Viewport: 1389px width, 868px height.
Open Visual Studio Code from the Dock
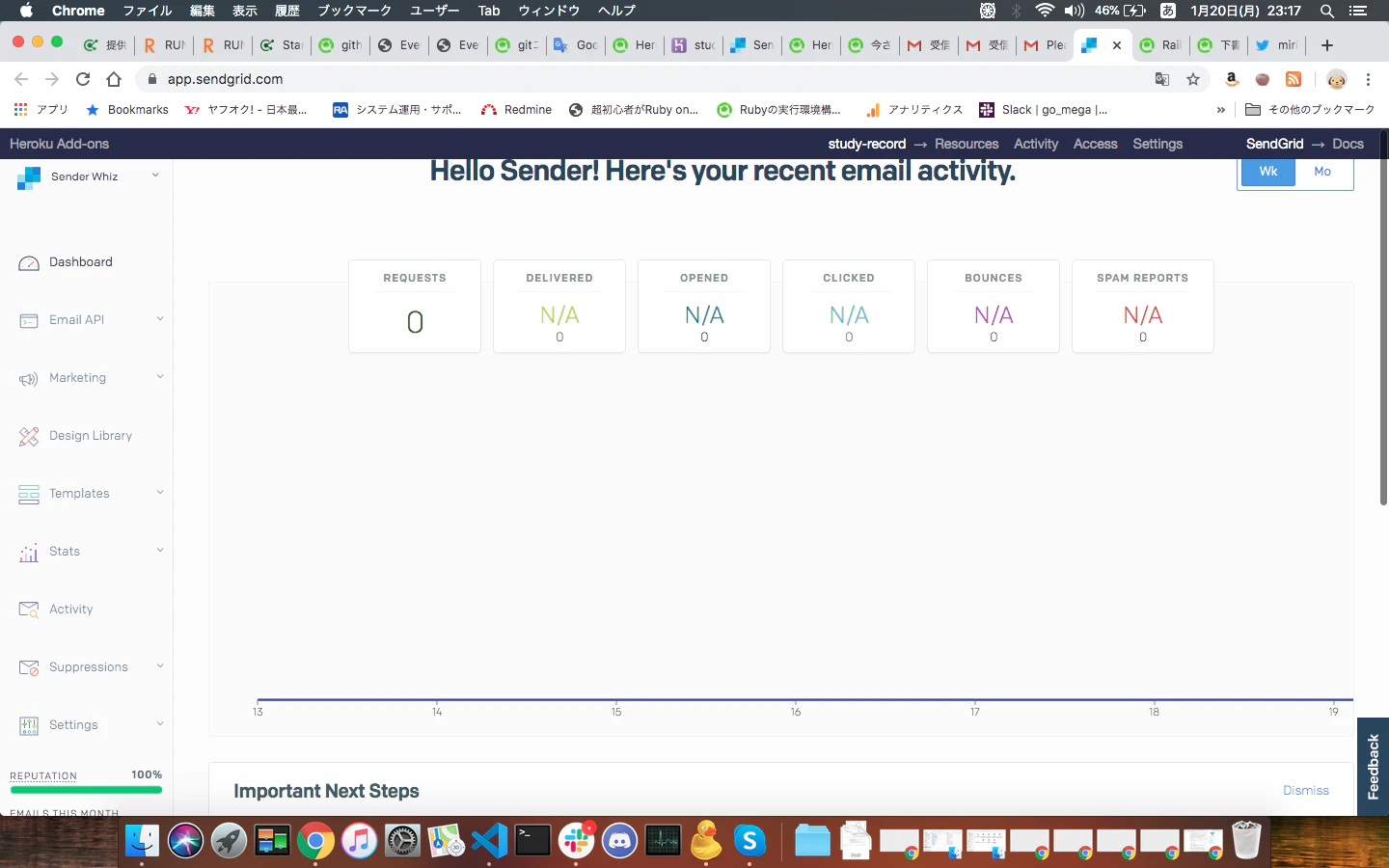click(489, 841)
